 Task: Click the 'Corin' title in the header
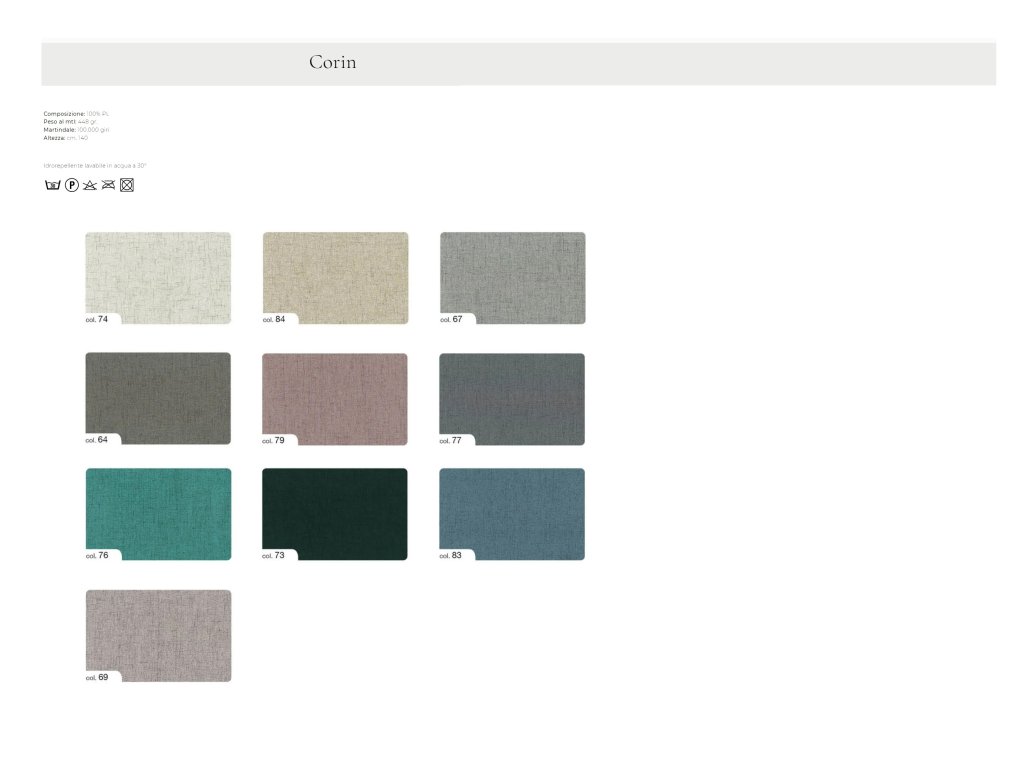click(x=332, y=62)
